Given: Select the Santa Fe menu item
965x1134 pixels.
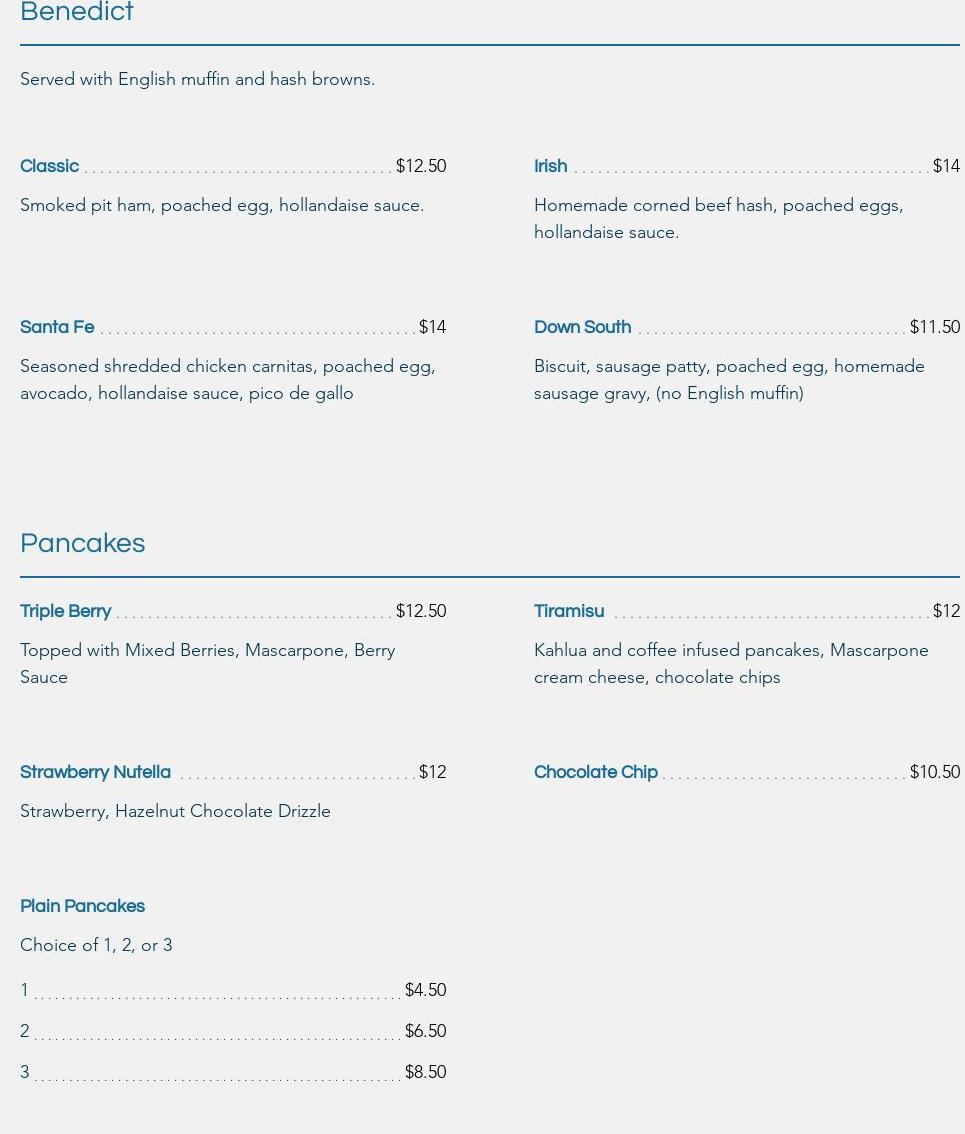Looking at the screenshot, I should (57, 327).
